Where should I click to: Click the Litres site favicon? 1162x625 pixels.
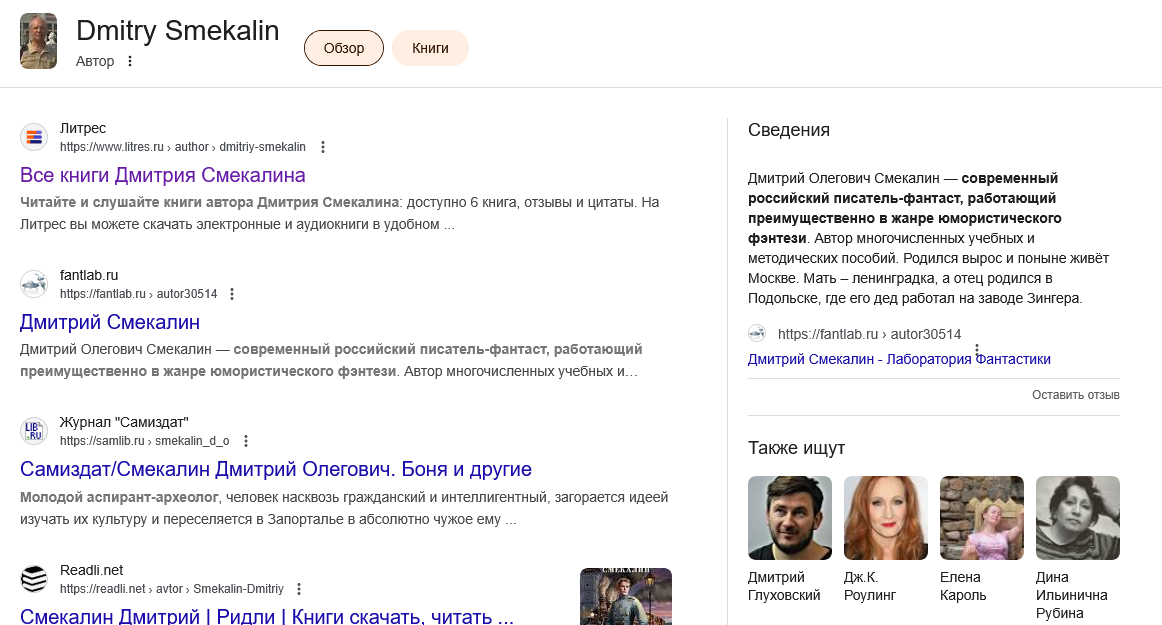(34, 137)
